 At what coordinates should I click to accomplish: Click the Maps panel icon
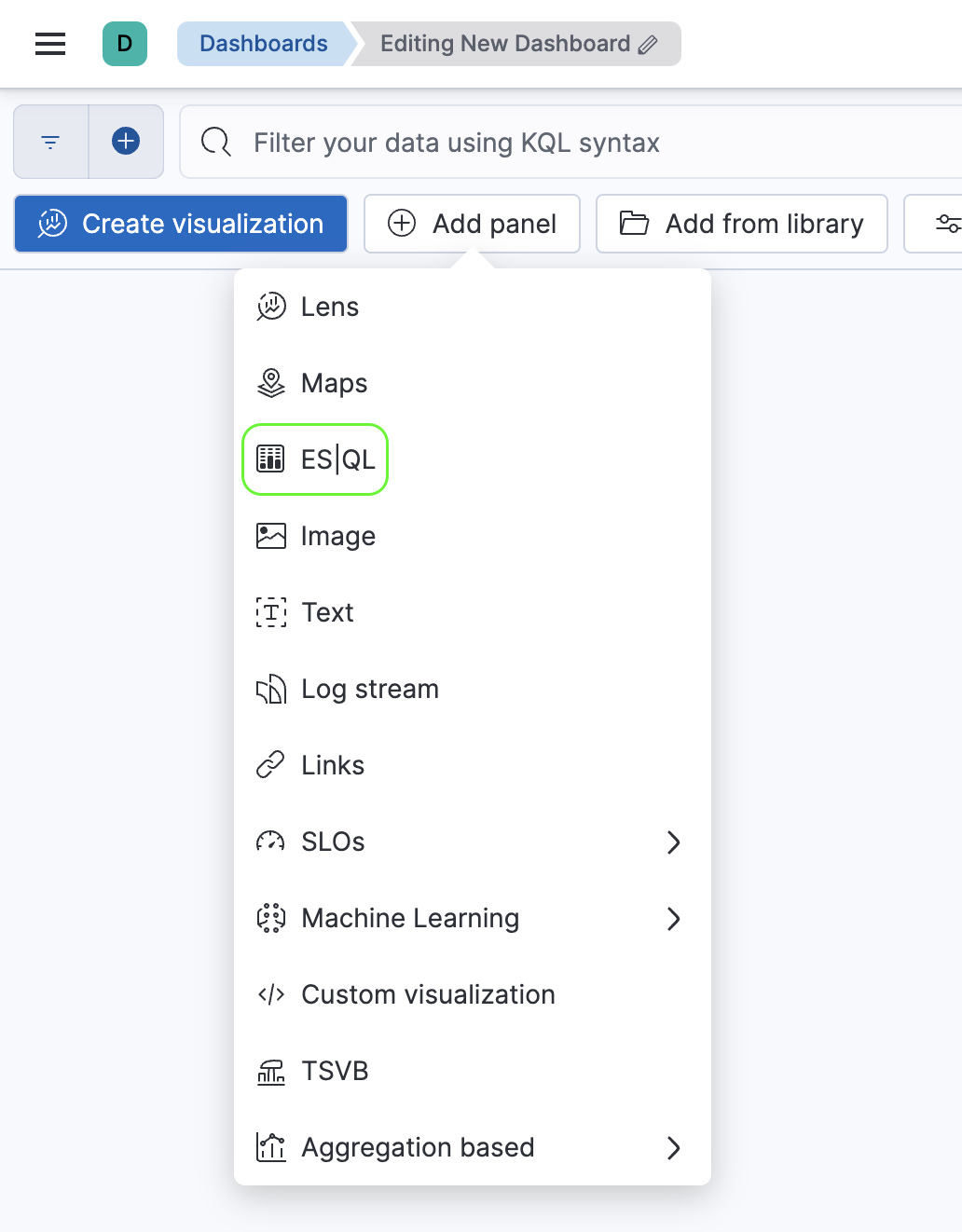pyautogui.click(x=270, y=383)
